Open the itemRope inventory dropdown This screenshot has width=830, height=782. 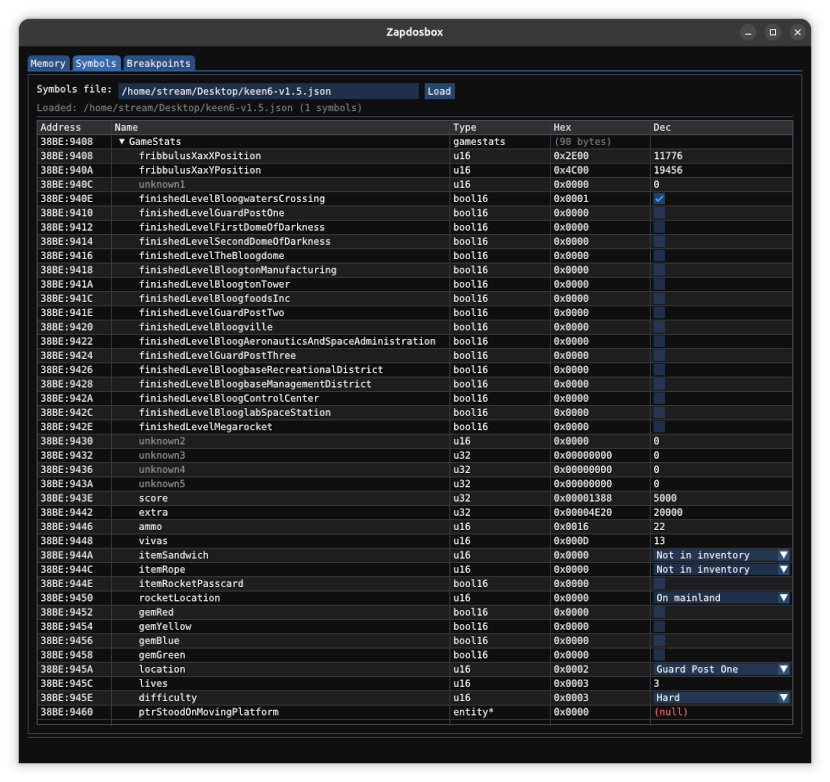point(722,569)
